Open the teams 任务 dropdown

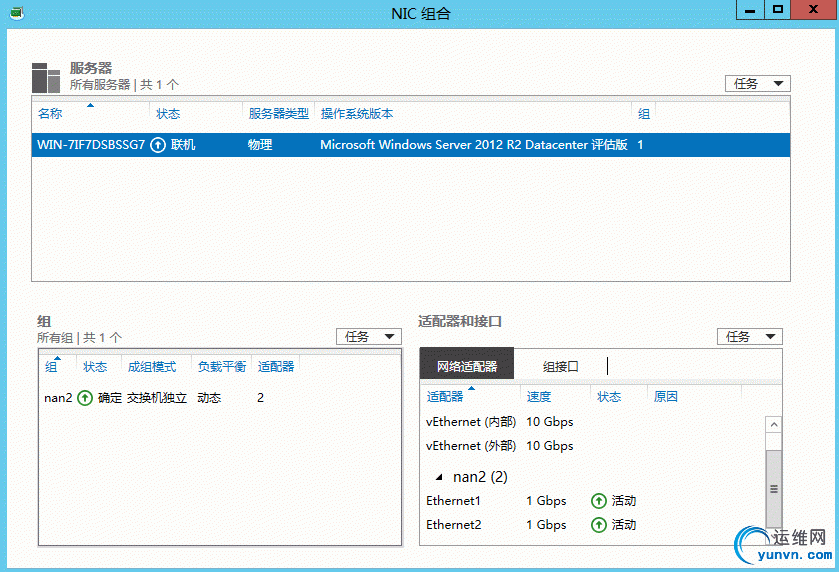point(369,337)
